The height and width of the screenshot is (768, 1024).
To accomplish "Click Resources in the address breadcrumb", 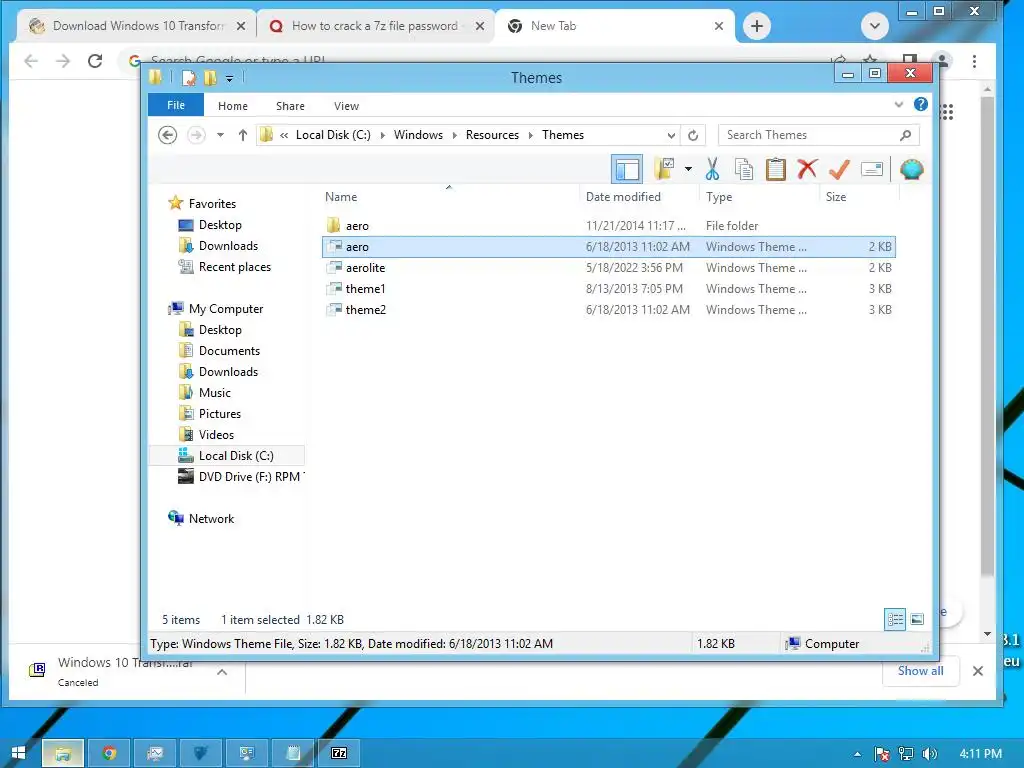I will point(492,135).
